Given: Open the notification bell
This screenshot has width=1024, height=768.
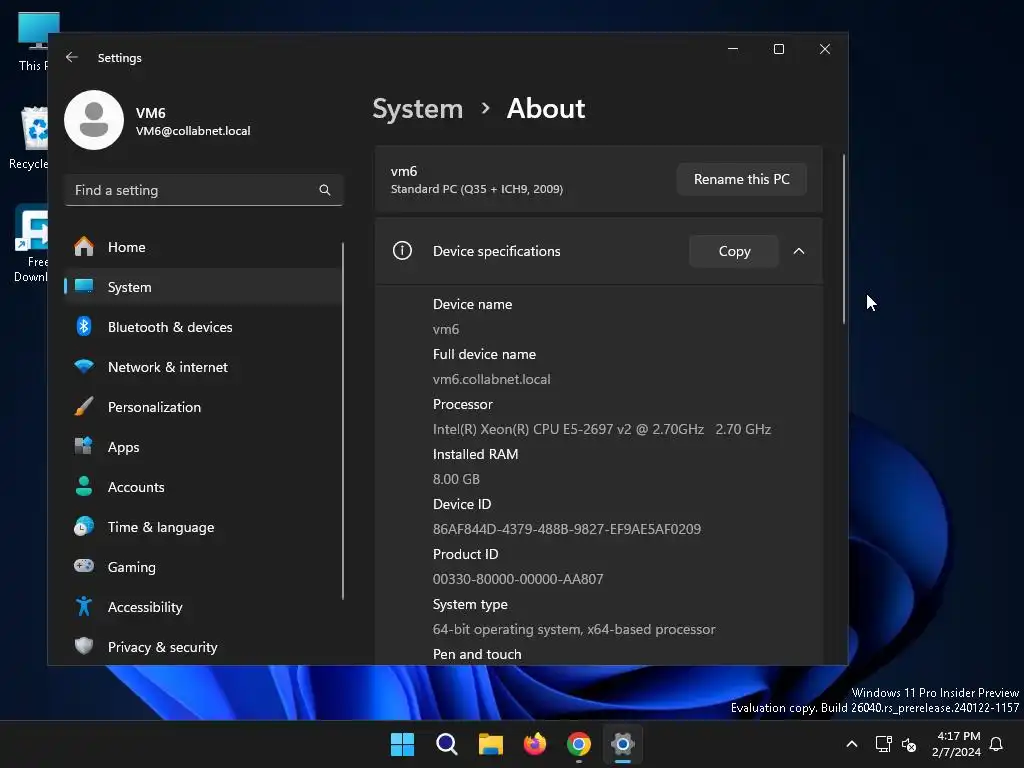Looking at the screenshot, I should pos(996,744).
